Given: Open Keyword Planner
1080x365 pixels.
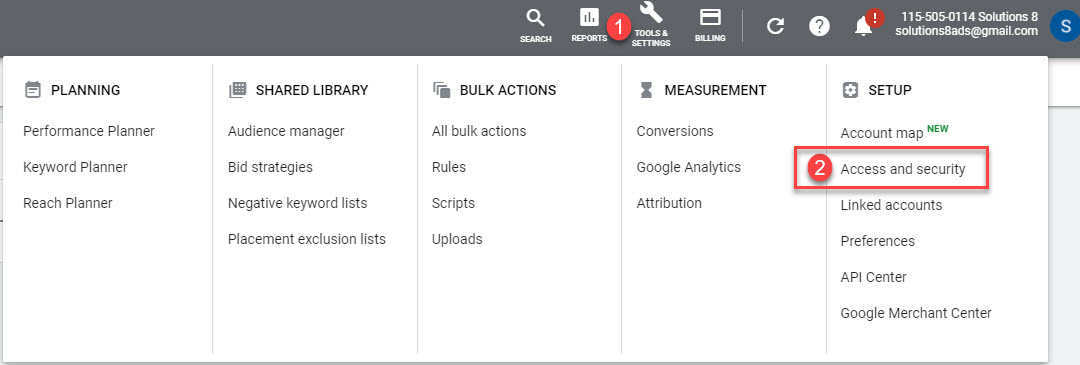Looking at the screenshot, I should pos(75,167).
